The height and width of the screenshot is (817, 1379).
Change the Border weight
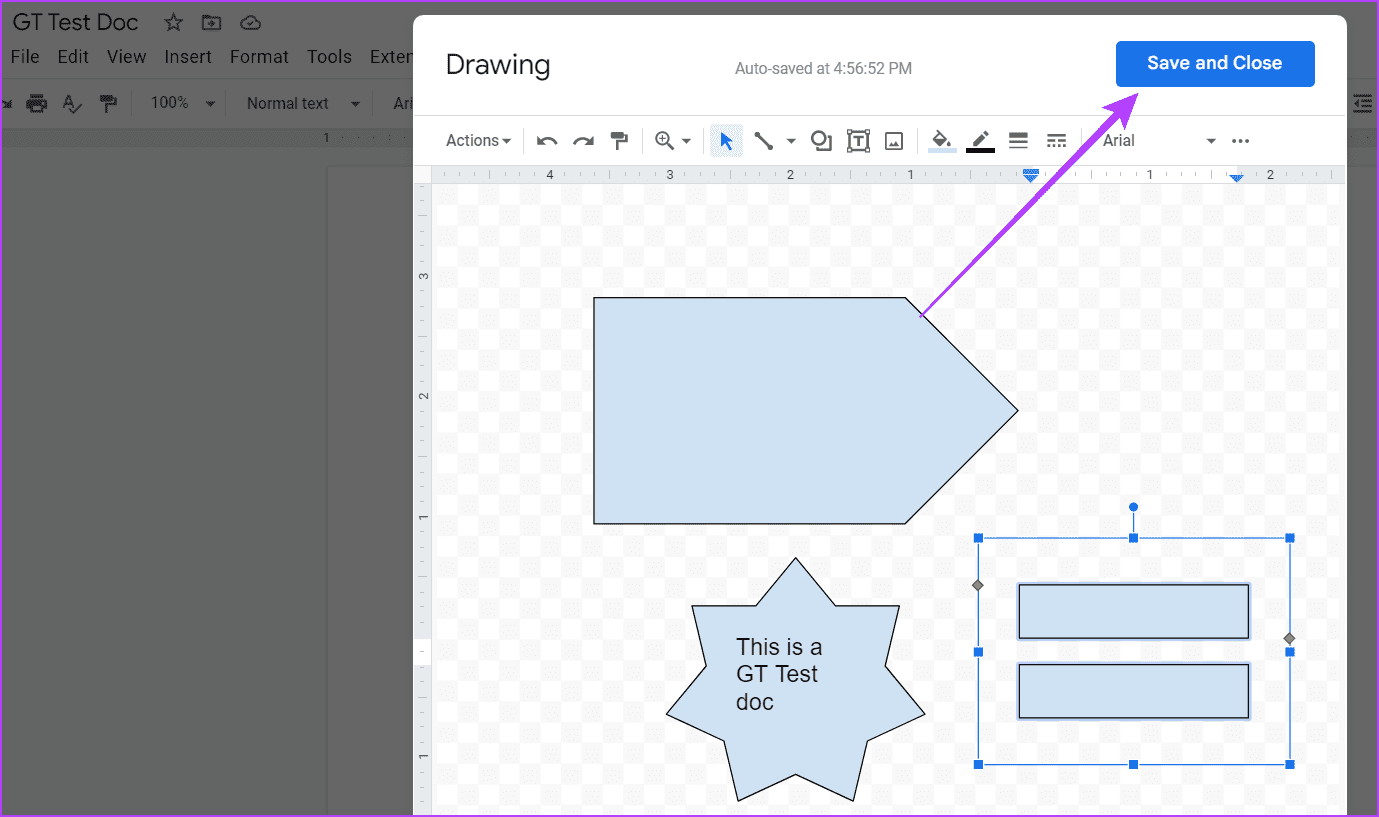[x=1018, y=141]
